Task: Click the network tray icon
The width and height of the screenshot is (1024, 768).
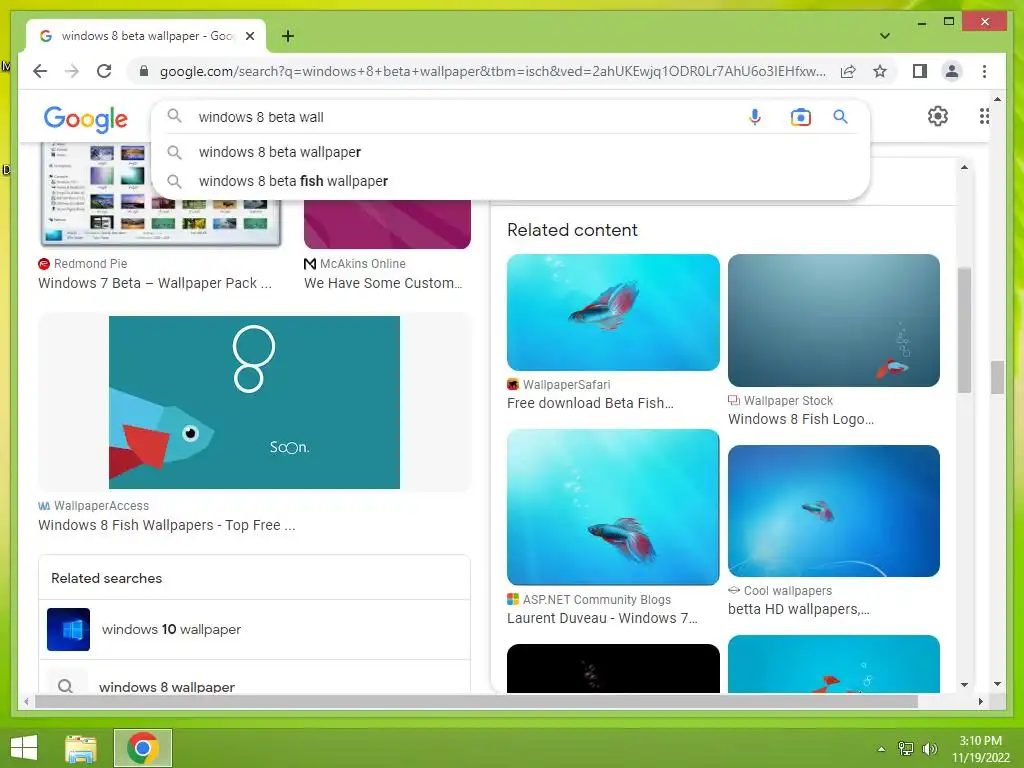Action: click(905, 749)
